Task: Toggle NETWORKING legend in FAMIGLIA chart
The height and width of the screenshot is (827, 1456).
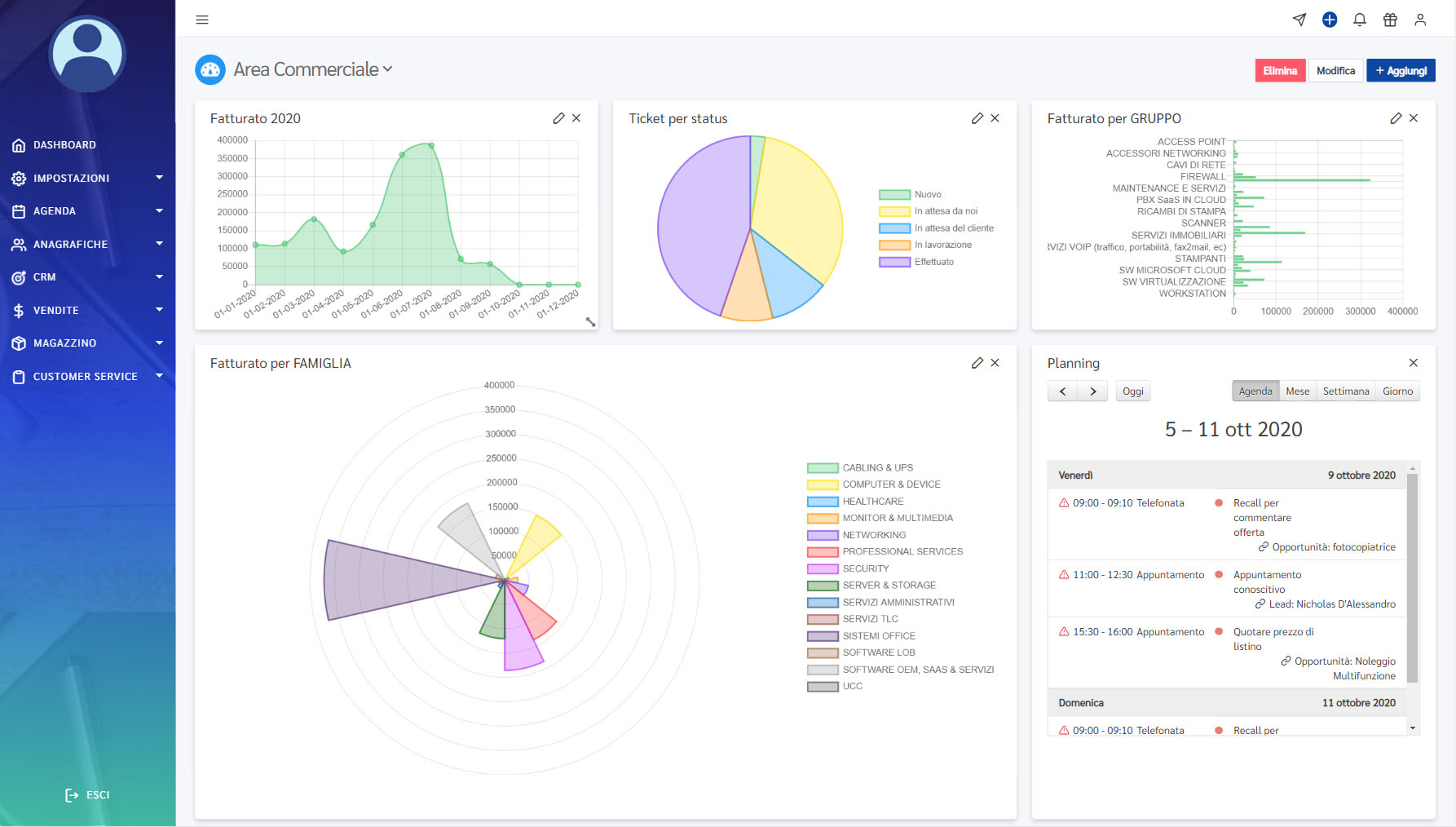Action: coord(857,535)
